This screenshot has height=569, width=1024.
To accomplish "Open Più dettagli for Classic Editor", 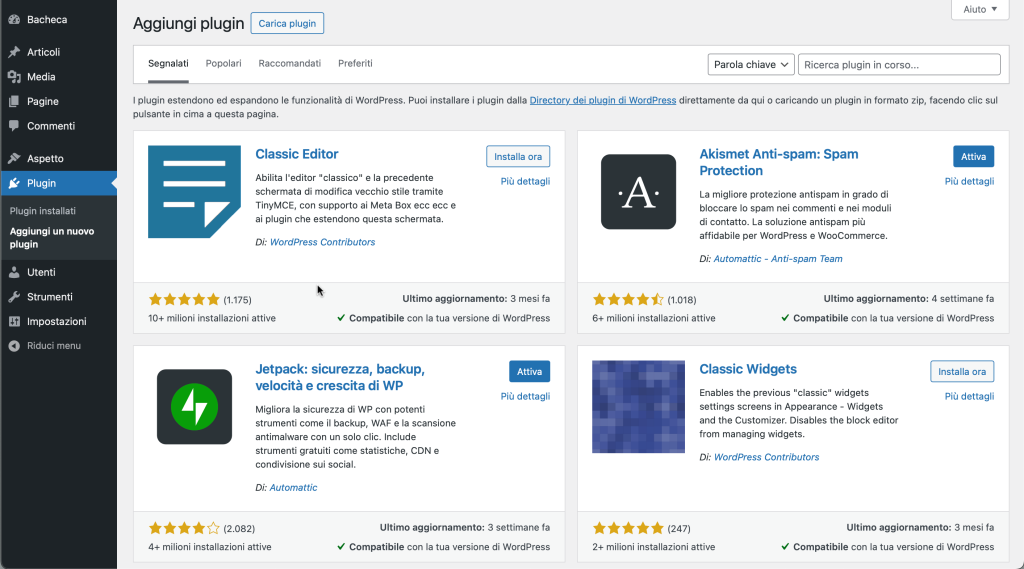I will coord(525,181).
